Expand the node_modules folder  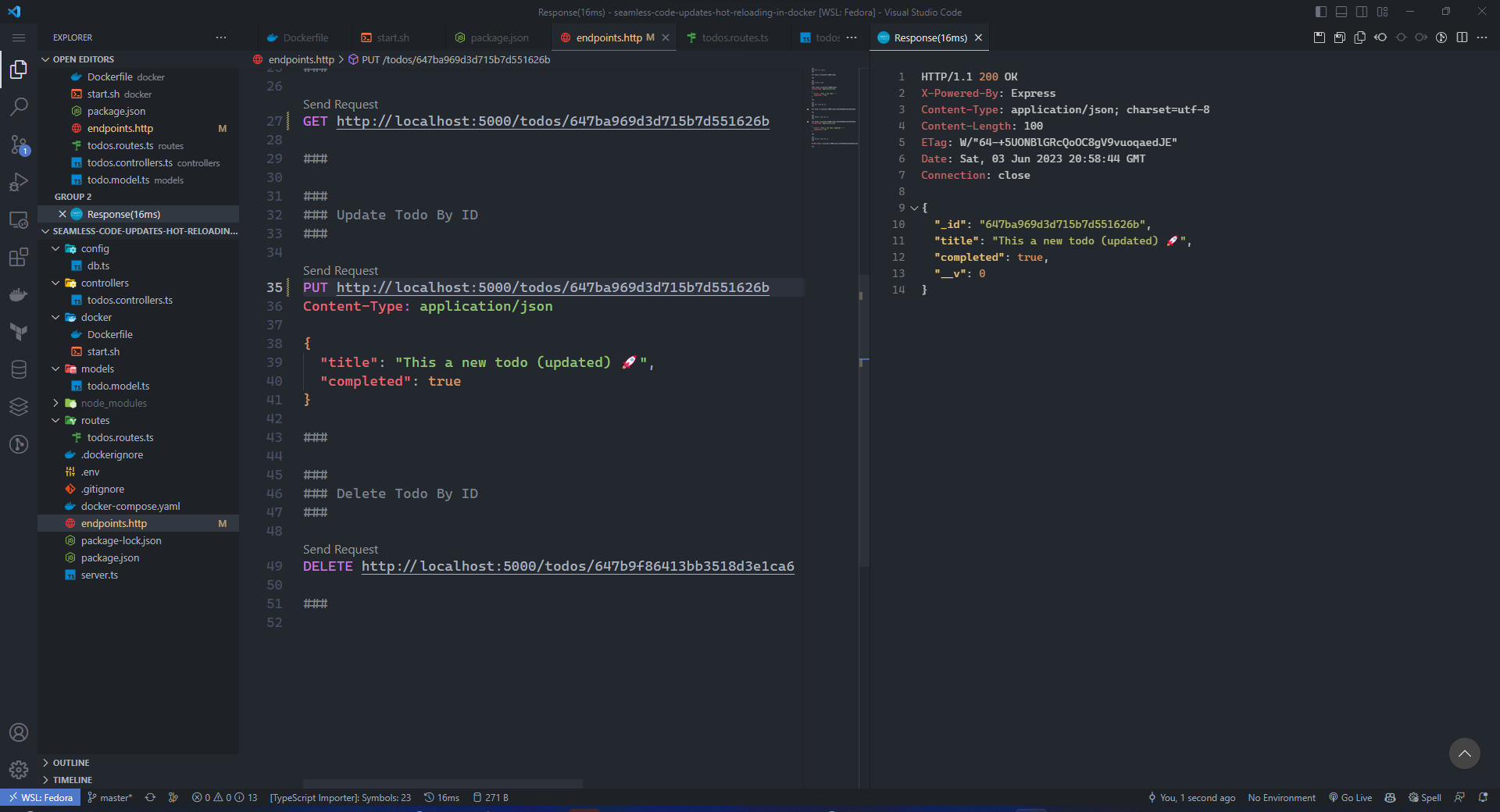click(113, 403)
